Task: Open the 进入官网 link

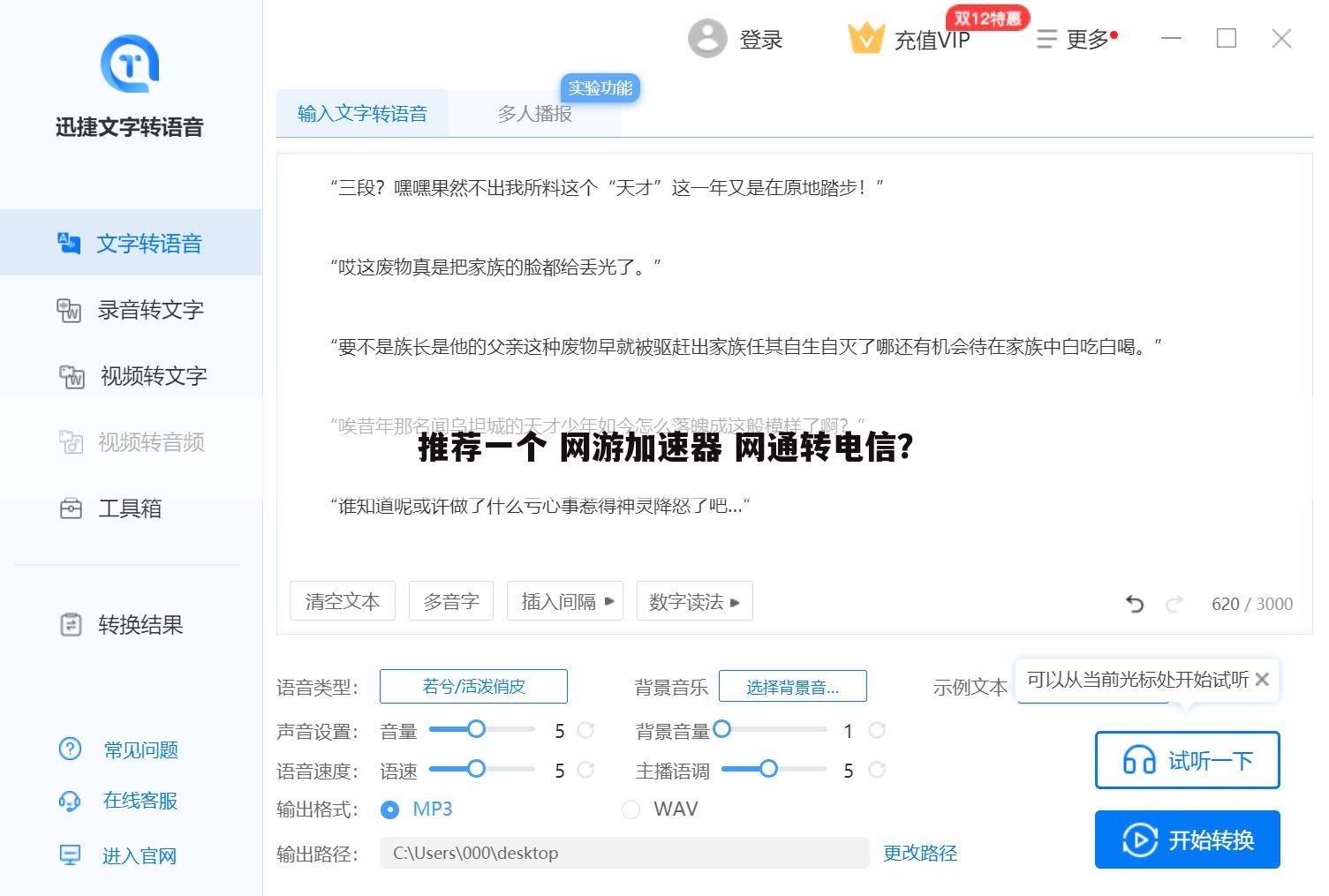Action: (x=140, y=855)
